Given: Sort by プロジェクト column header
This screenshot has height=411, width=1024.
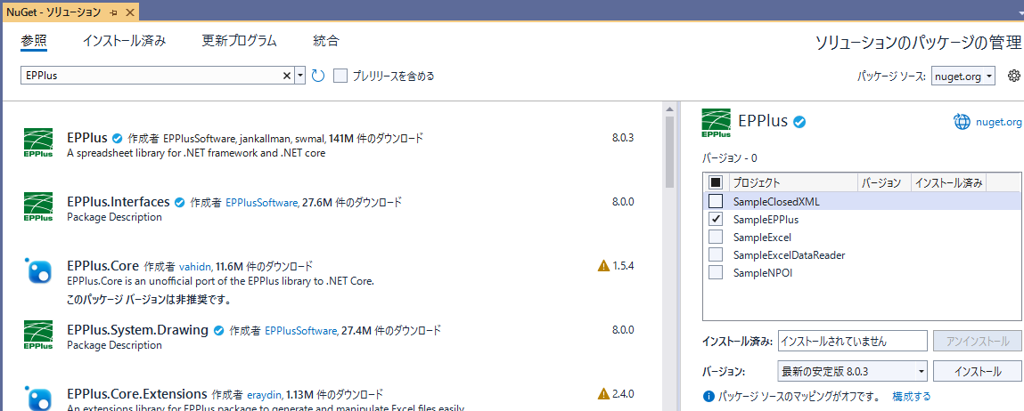Looking at the screenshot, I should pyautogui.click(x=792, y=183).
